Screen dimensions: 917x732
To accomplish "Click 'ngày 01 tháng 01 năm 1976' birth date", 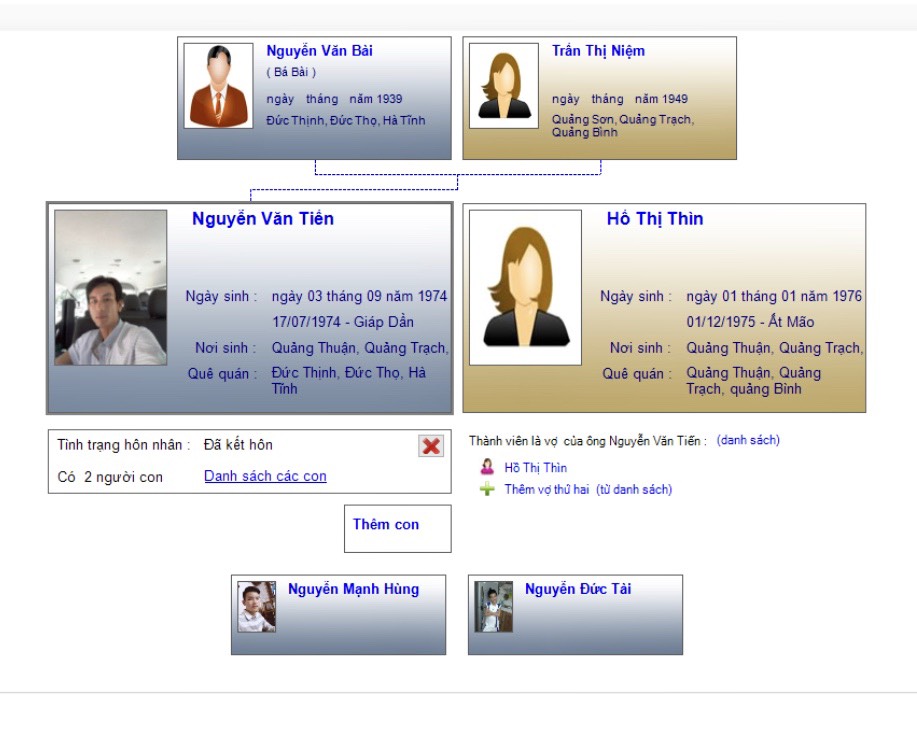I will 774,296.
